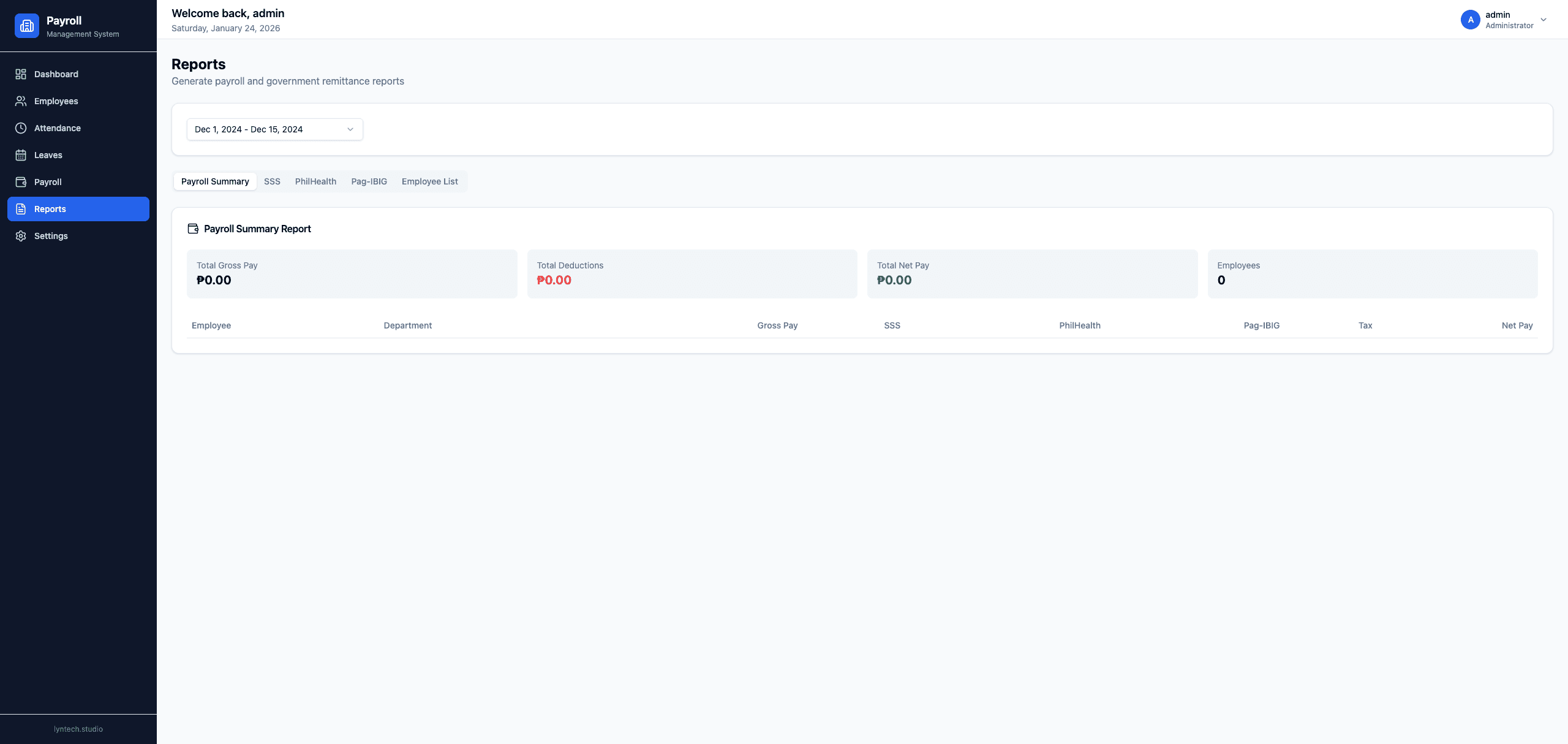Click the Net Pay column header
Image resolution: width=1568 pixels, height=744 pixels.
(x=1517, y=325)
